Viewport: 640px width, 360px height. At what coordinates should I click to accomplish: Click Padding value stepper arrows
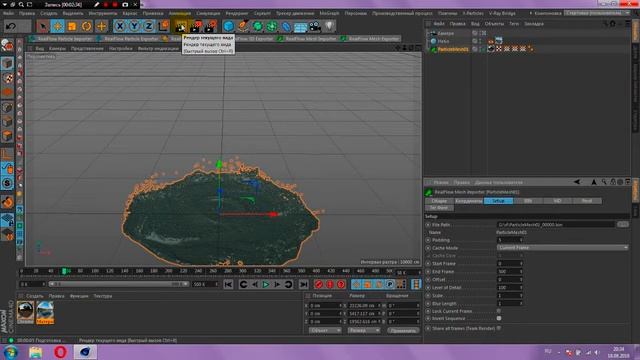[x=520, y=240]
